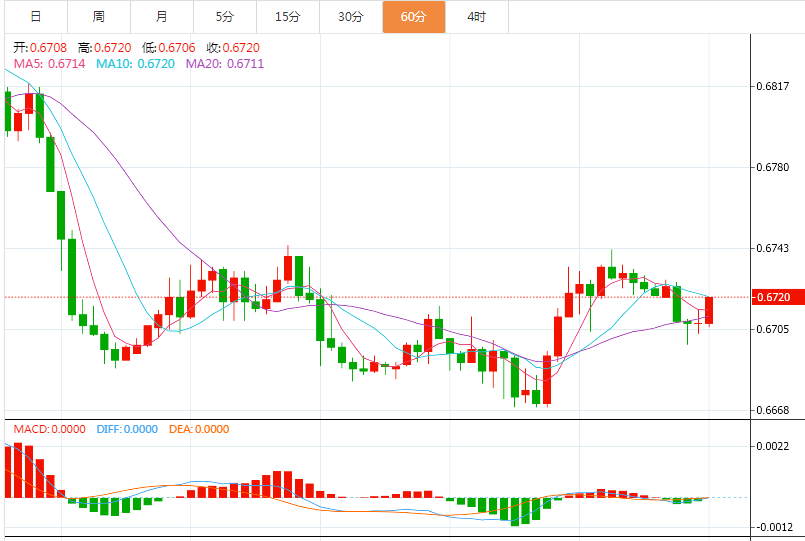
Task: Click the 0.0022 MACD axis label
Action: (773, 446)
